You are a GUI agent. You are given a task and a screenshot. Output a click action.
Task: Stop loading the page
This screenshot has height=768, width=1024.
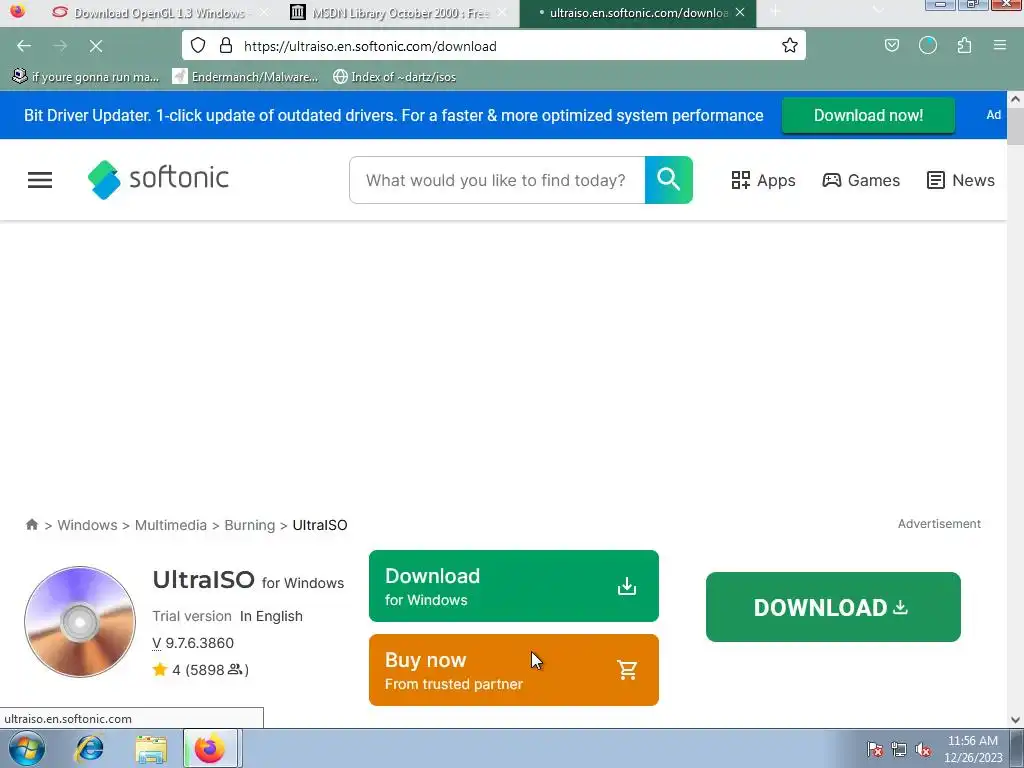(x=95, y=46)
